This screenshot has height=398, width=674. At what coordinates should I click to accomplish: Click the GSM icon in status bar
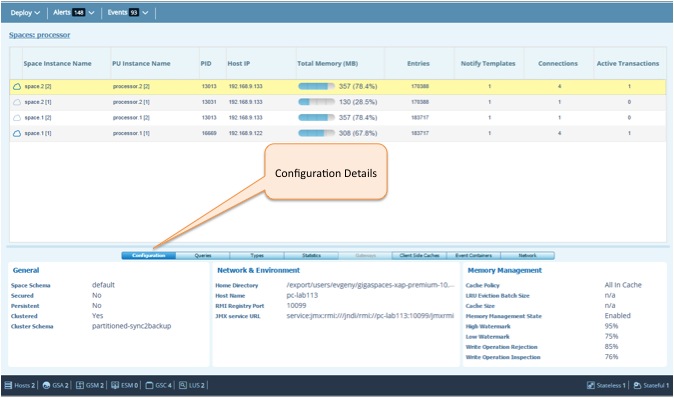[x=80, y=385]
